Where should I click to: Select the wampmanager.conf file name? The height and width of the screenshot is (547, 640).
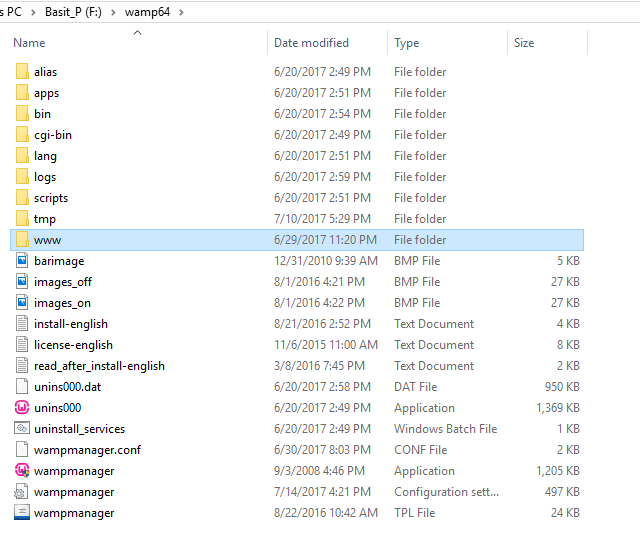[x=87, y=450]
